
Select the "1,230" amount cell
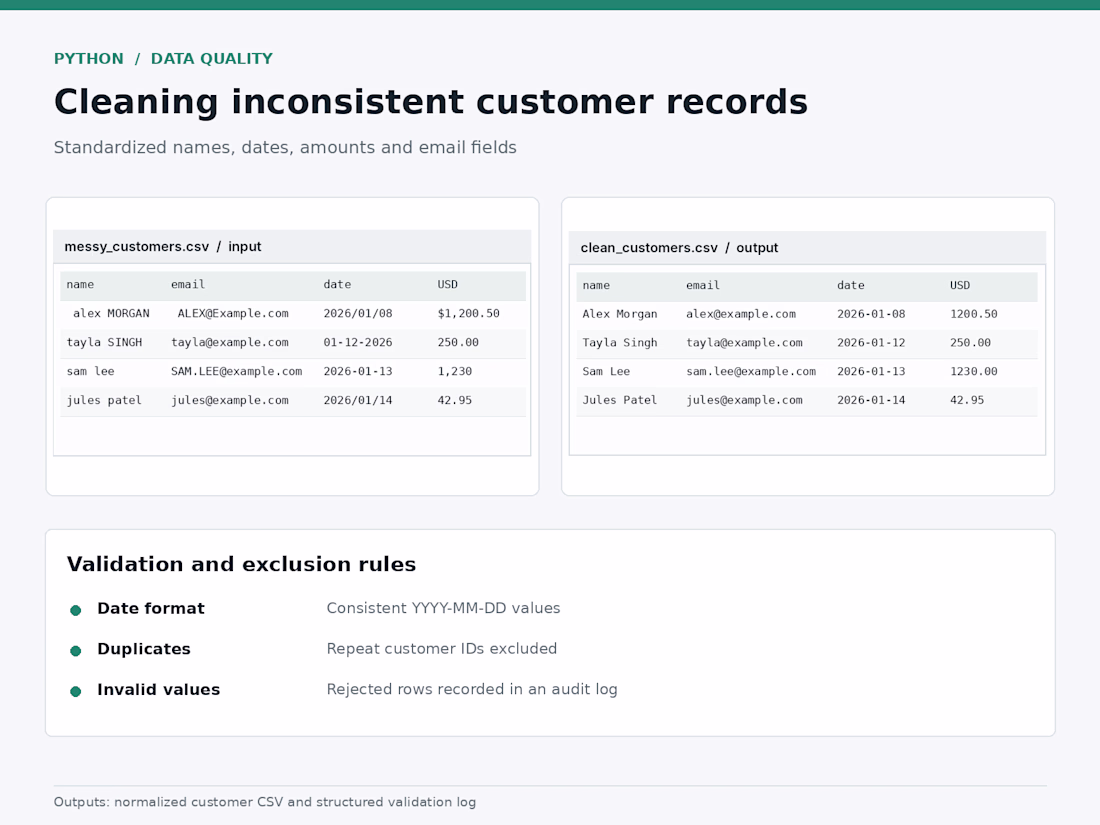click(455, 371)
